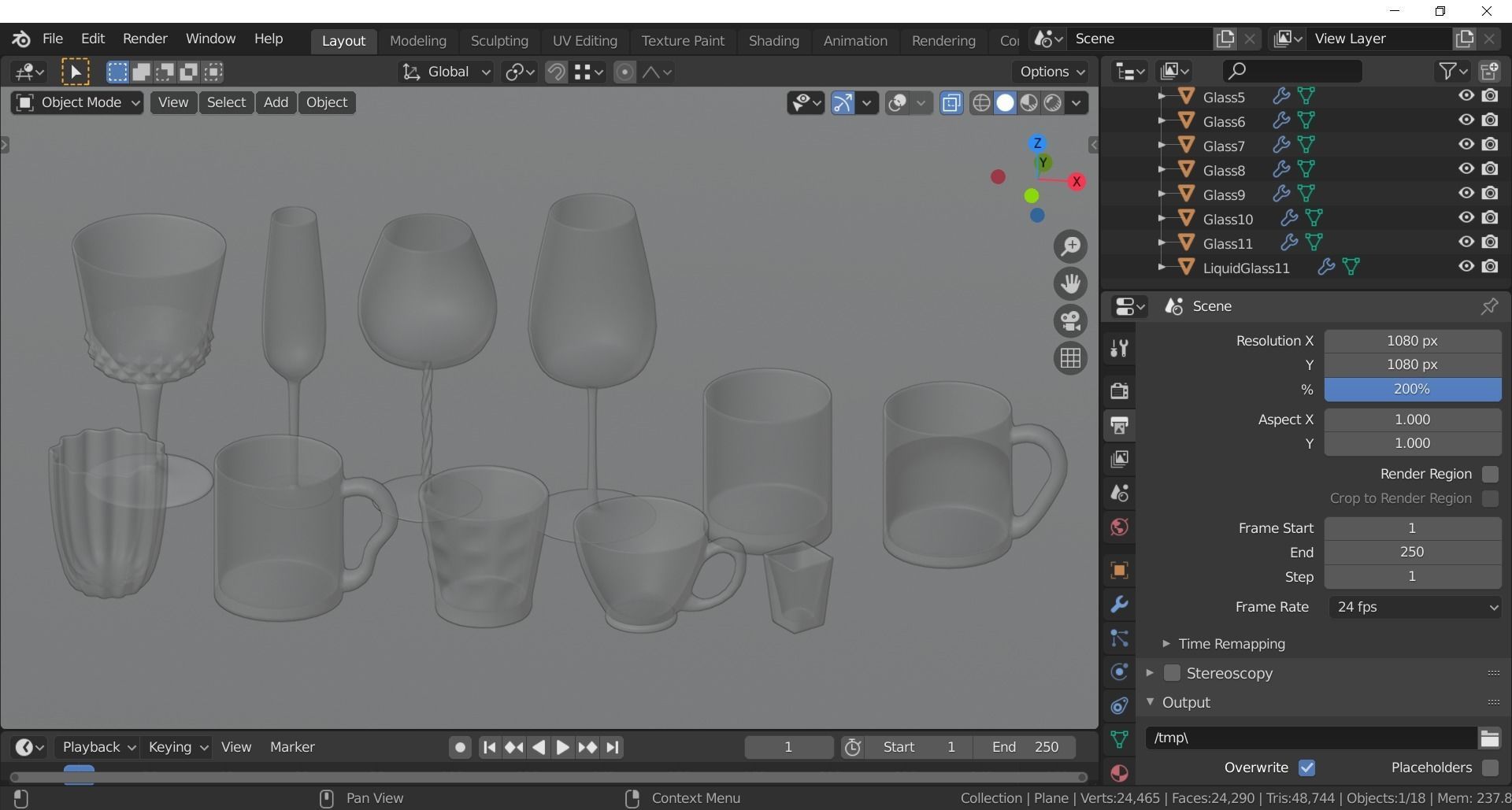Screen dimensions: 1512x810
Task: Toggle perspective/orthographic grid icon
Action: coord(1070,358)
